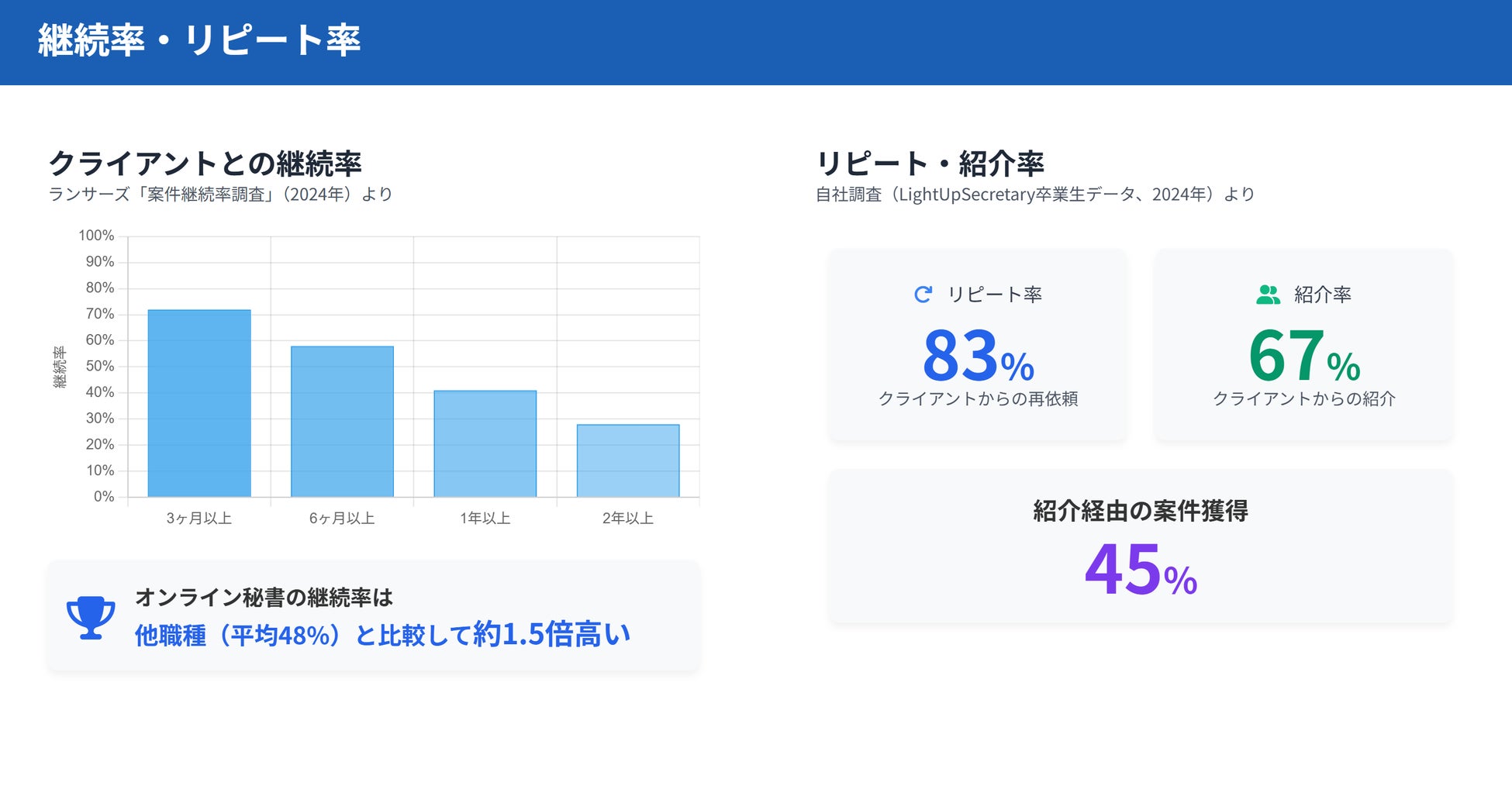
Task: Click the 100% y-axis label
Action: pos(96,236)
